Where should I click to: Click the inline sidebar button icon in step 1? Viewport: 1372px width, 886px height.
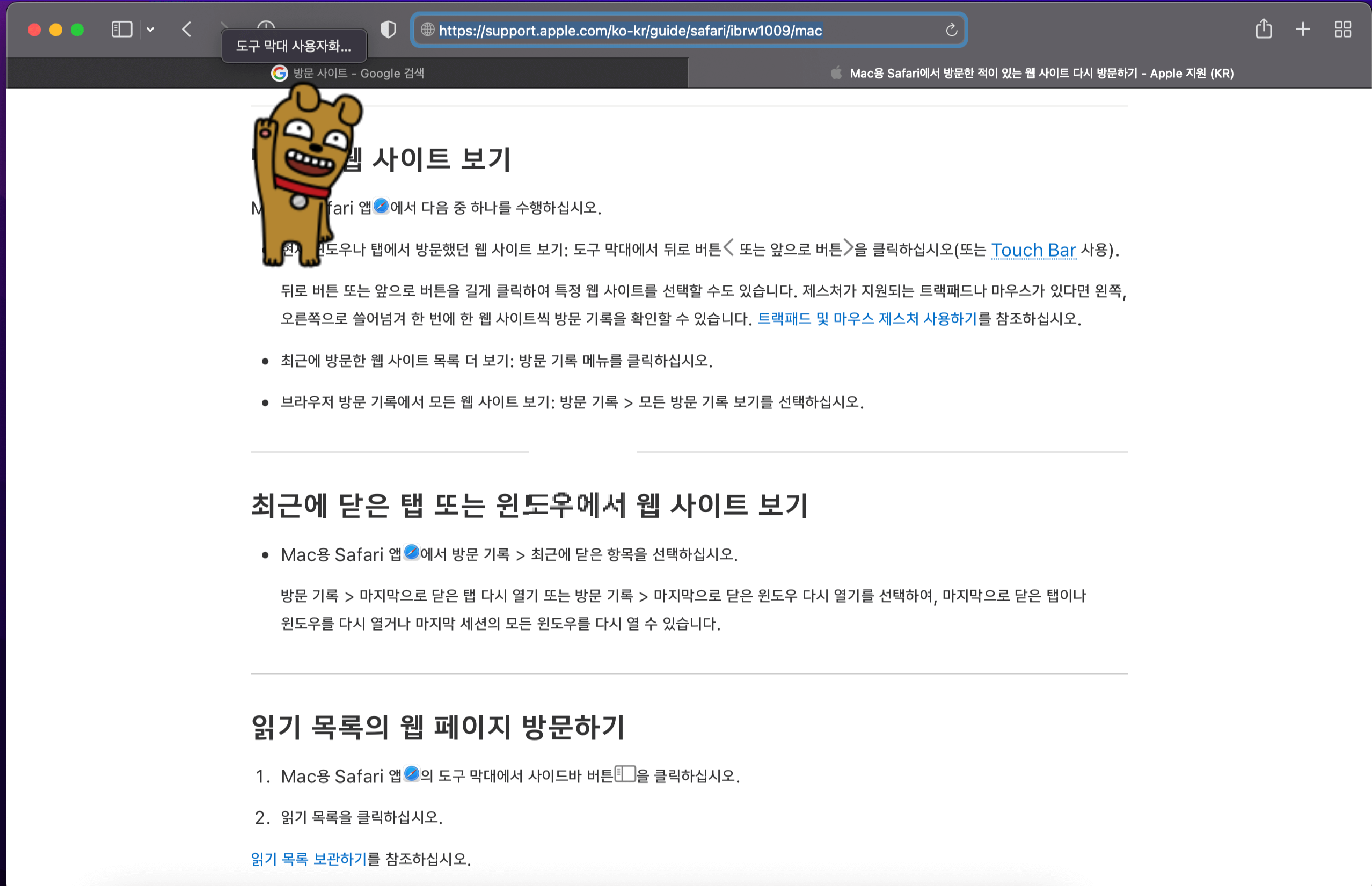pos(625,774)
